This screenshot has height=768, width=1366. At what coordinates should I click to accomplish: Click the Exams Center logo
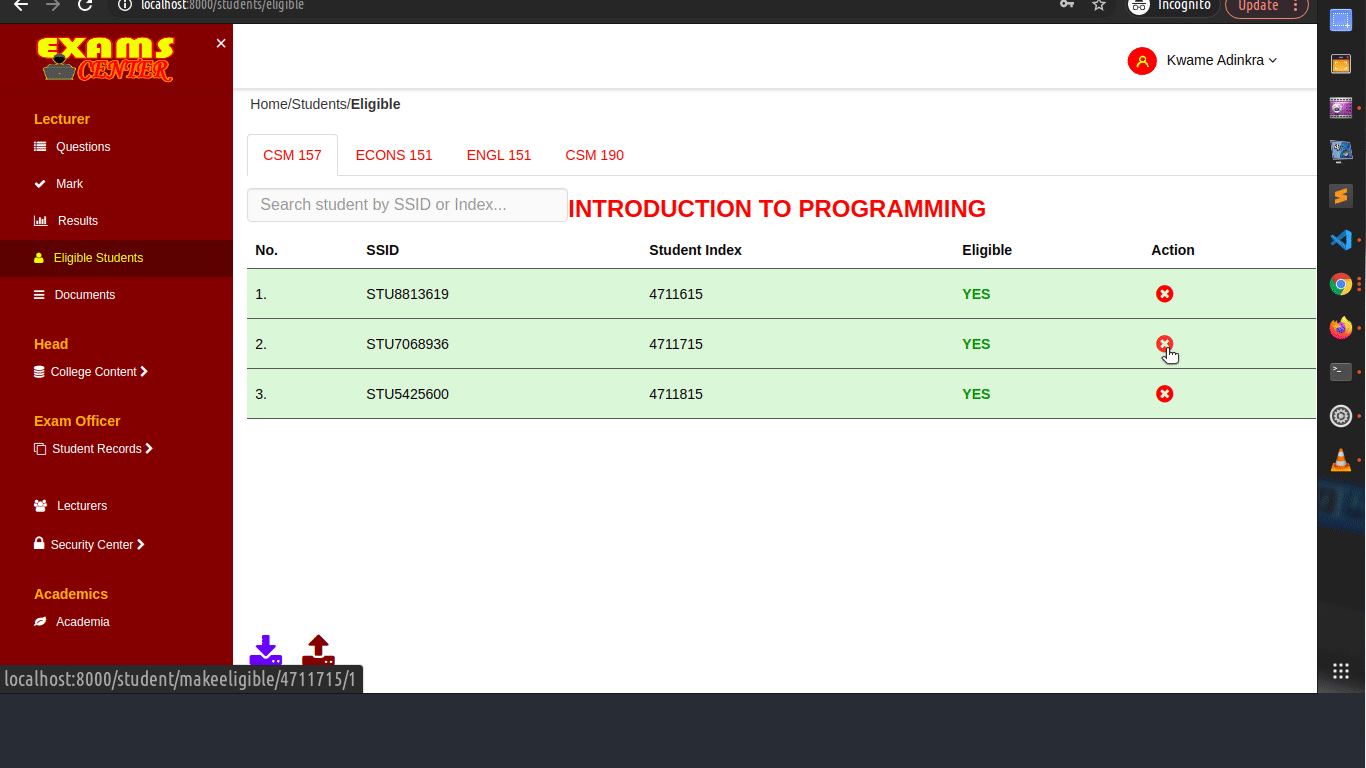click(x=106, y=59)
